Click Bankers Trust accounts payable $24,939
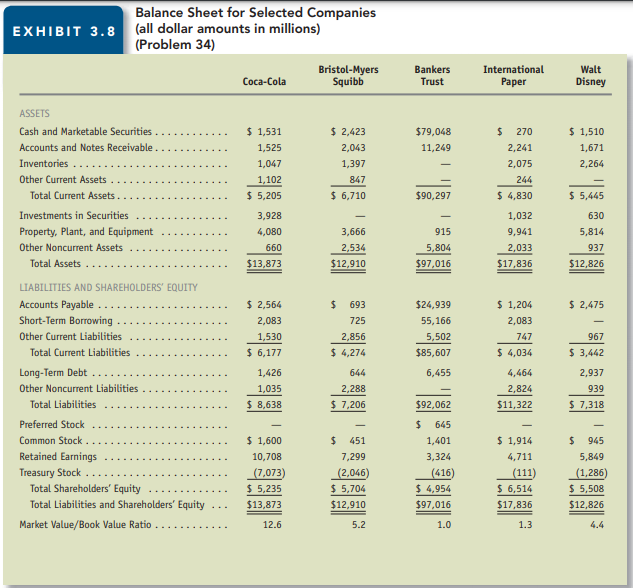The image size is (633, 588). [x=433, y=305]
